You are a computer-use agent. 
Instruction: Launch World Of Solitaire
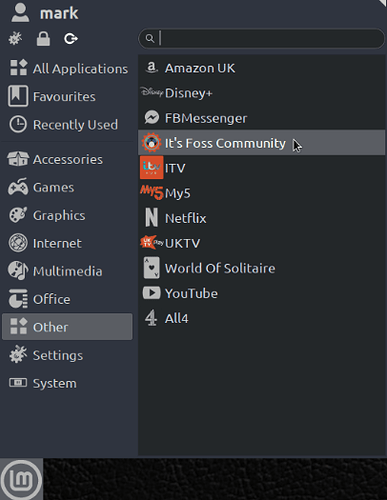(261, 268)
